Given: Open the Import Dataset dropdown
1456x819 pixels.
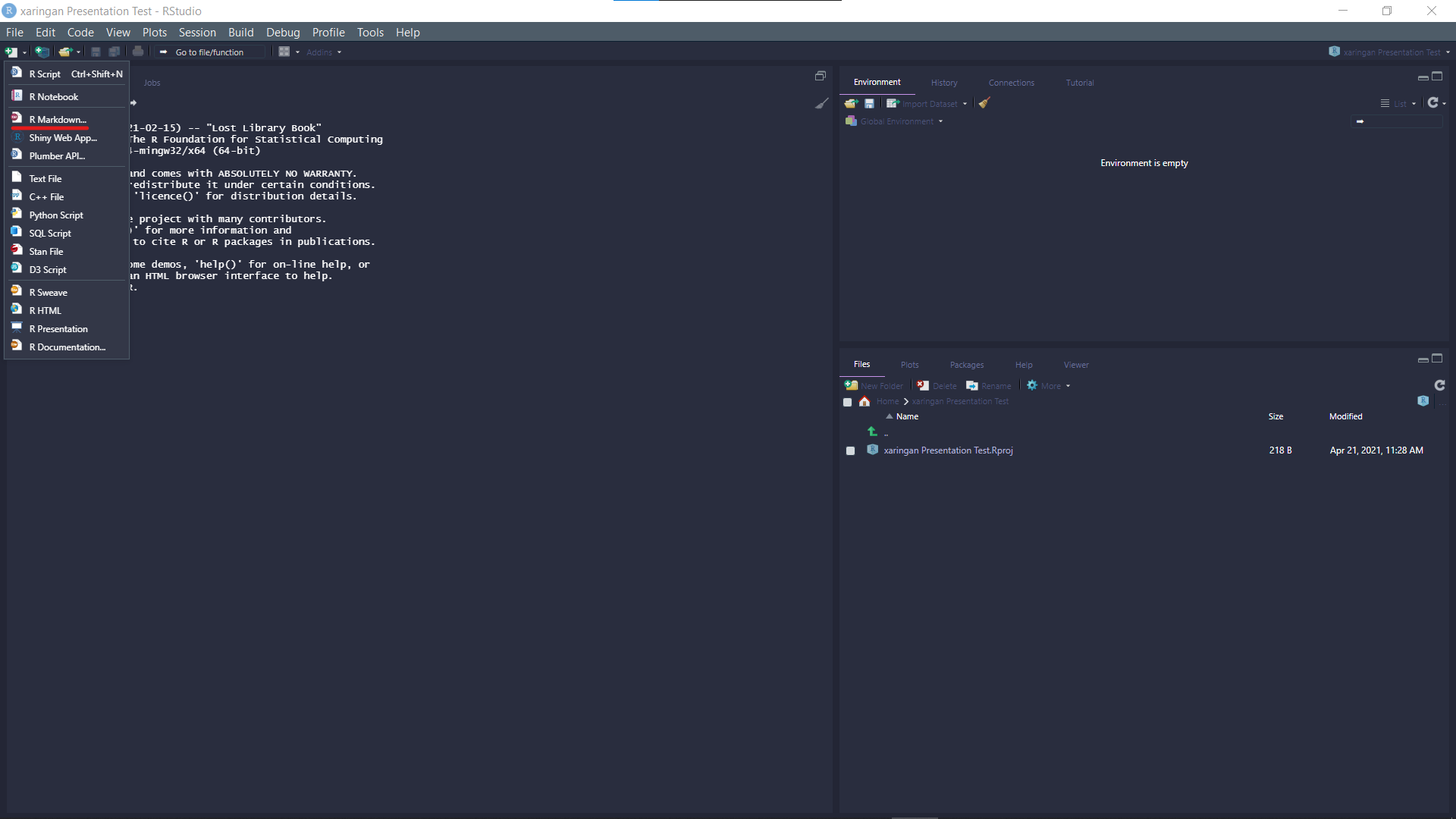Looking at the screenshot, I should click(x=965, y=104).
